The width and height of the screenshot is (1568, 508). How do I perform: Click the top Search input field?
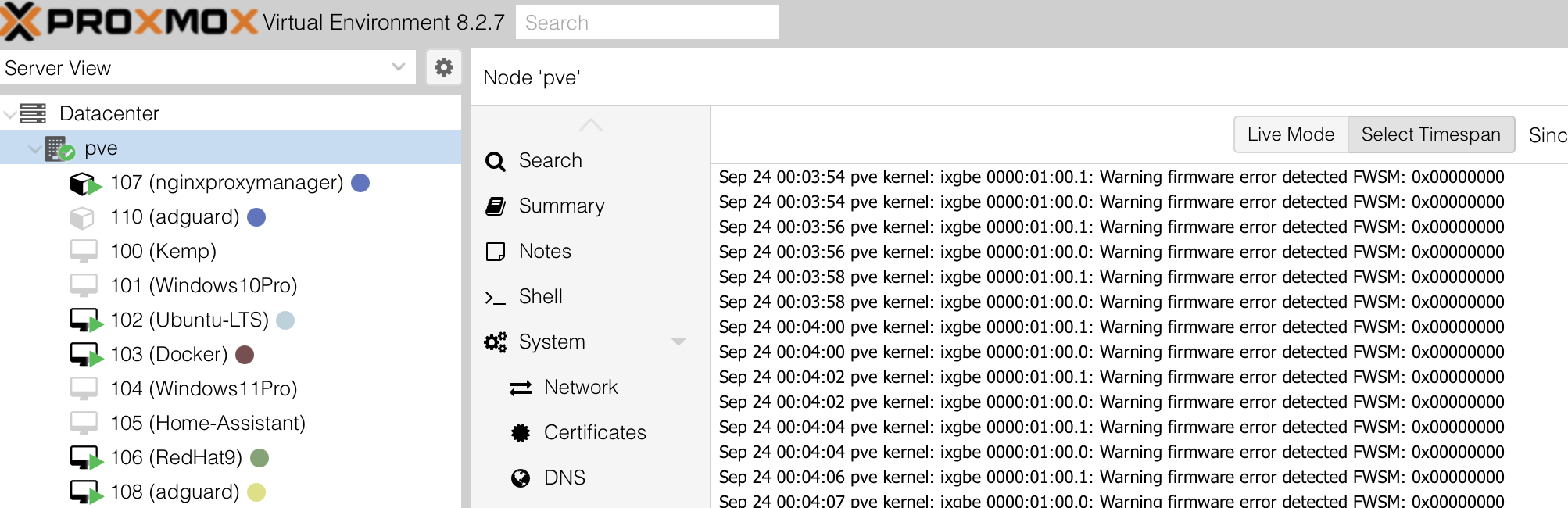click(647, 22)
